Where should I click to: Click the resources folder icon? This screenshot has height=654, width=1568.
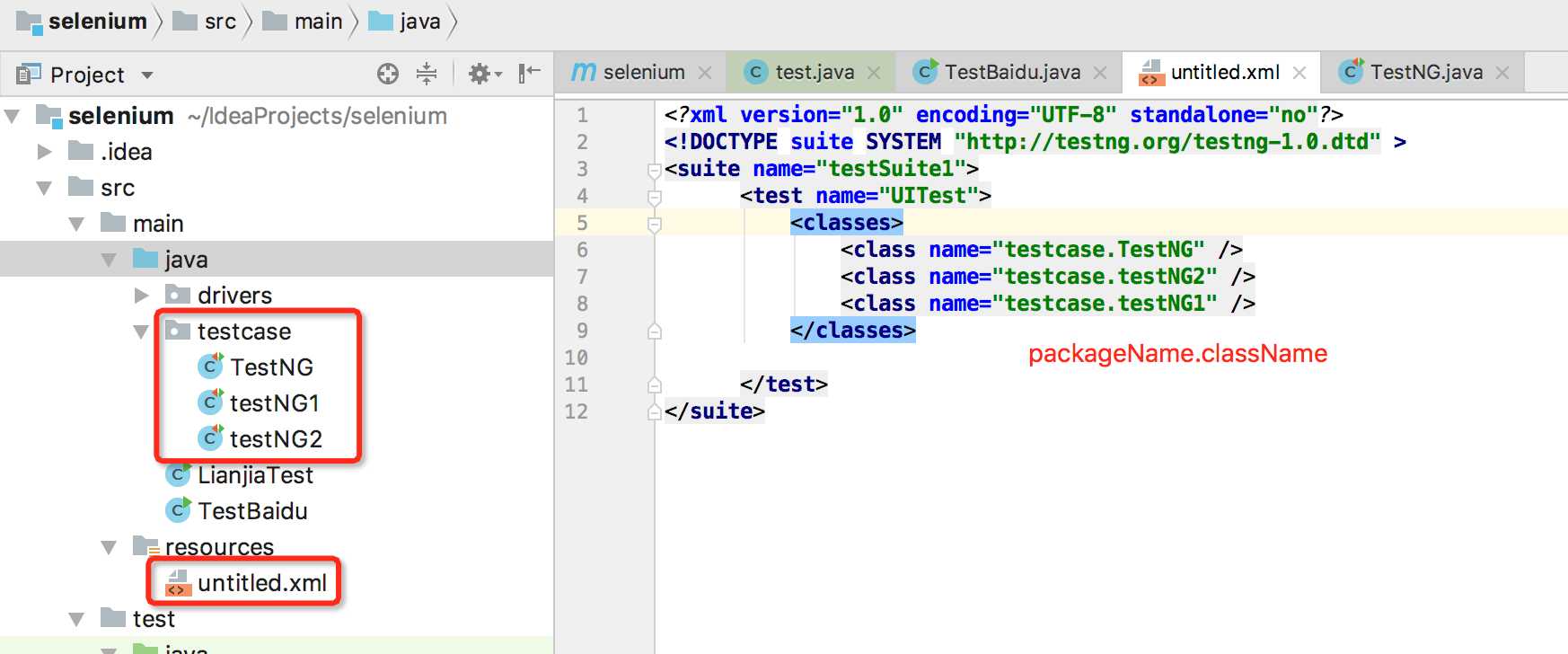click(146, 545)
